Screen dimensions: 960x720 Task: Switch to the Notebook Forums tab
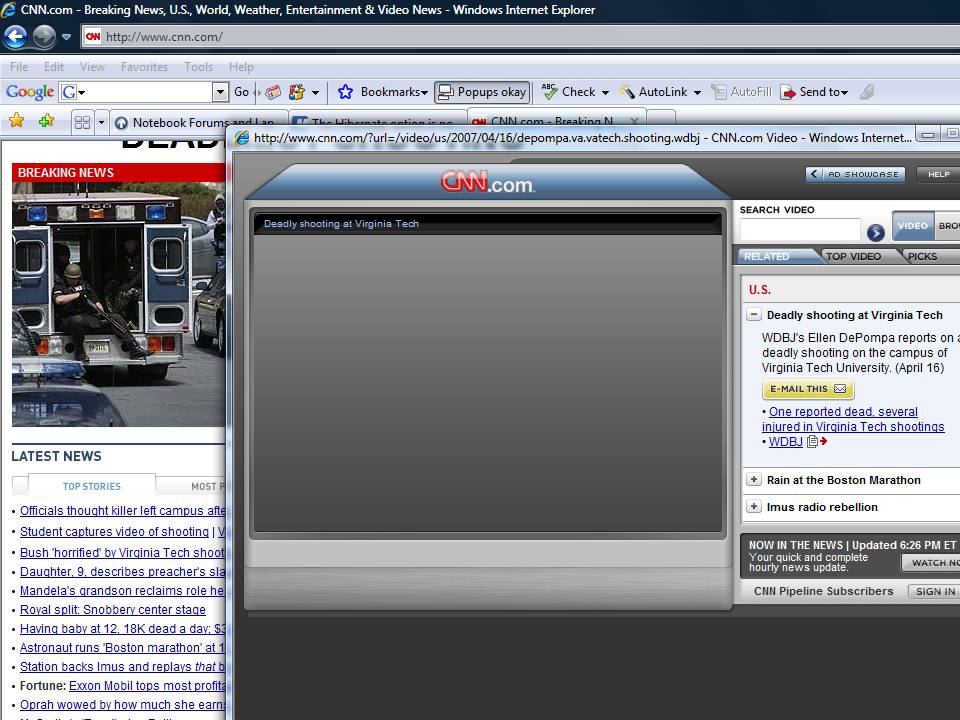click(199, 123)
